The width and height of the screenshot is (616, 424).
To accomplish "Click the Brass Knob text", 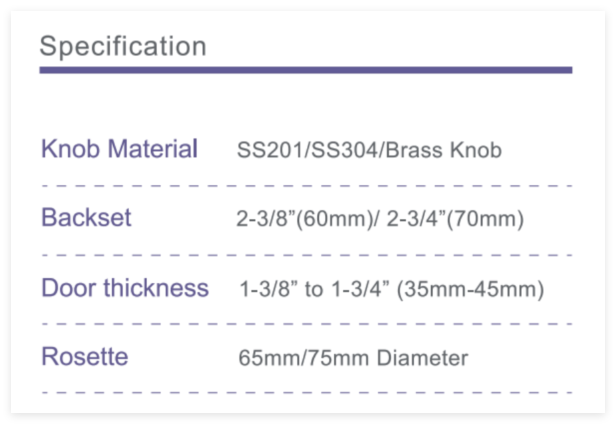I will pos(445,152).
